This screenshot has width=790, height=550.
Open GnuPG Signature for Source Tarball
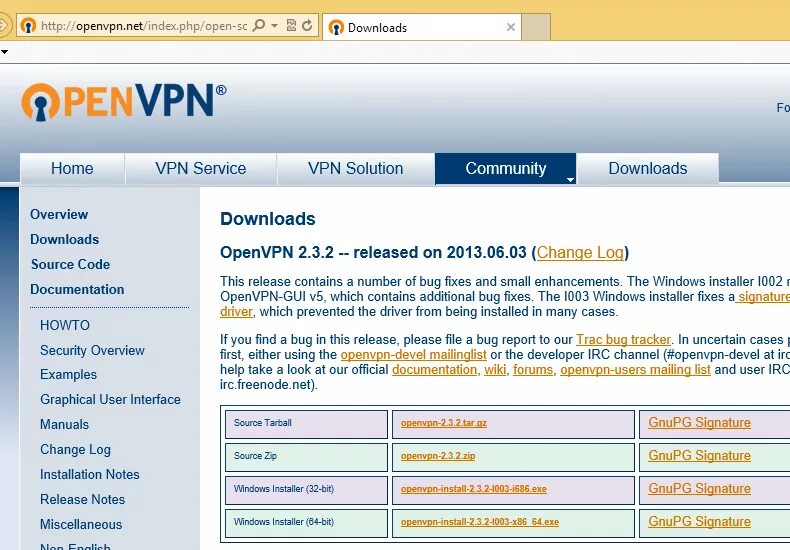[699, 423]
